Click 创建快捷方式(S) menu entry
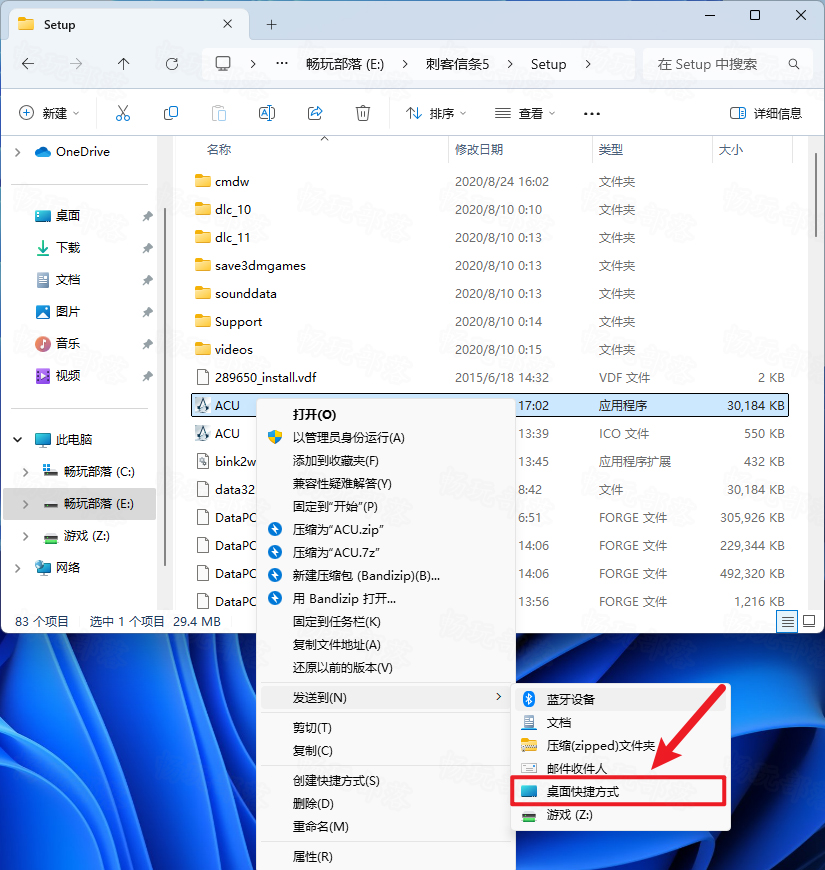The width and height of the screenshot is (825, 870). [386, 781]
